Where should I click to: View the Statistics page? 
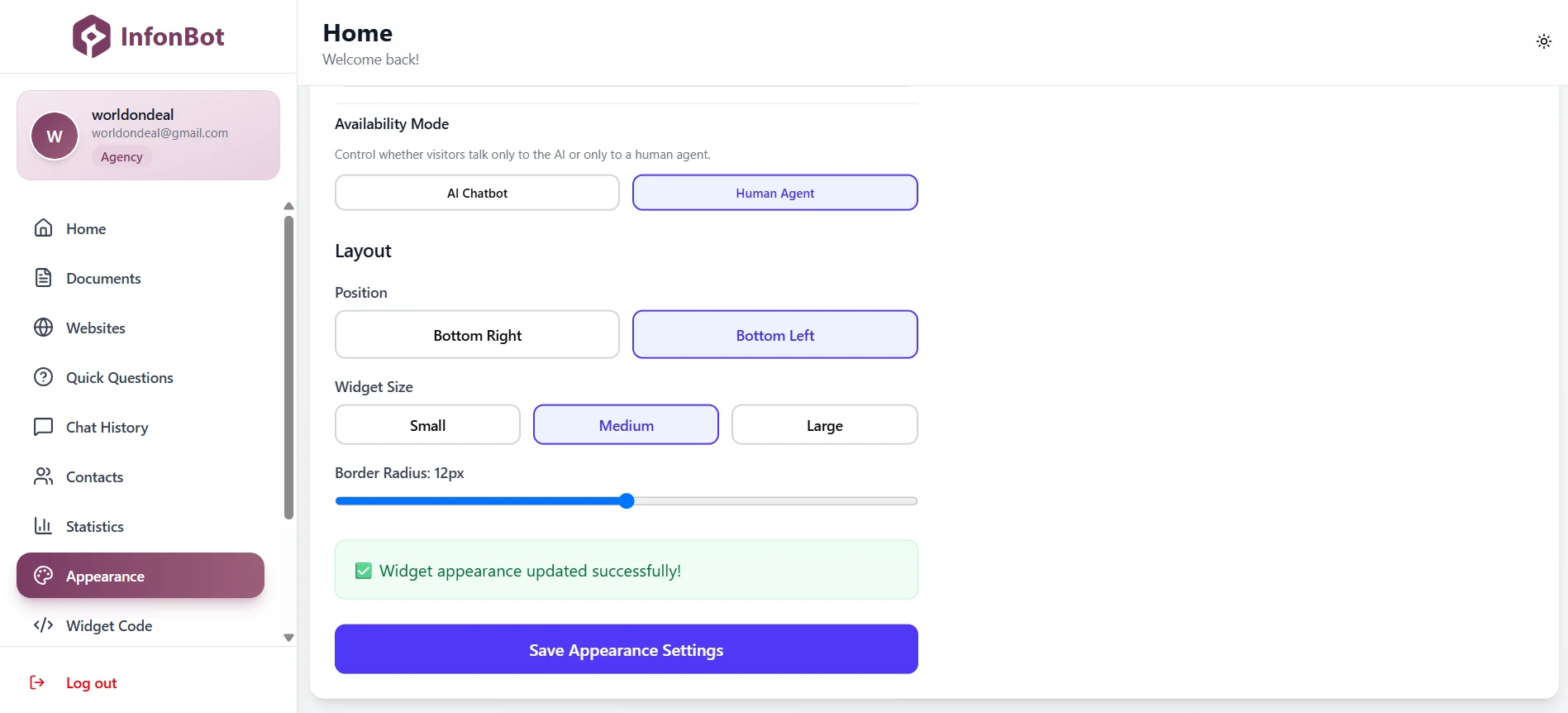click(x=141, y=526)
